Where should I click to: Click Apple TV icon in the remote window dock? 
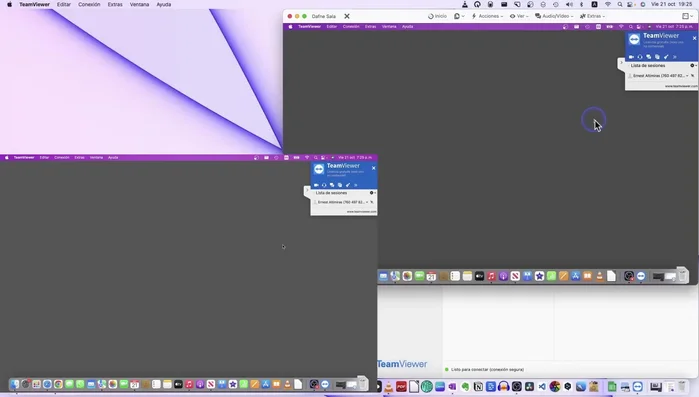pyautogui.click(x=479, y=276)
